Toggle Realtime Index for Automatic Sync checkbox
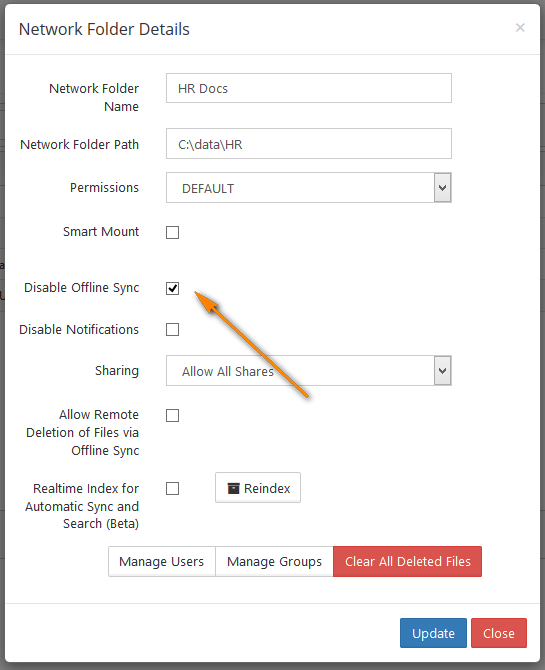Image resolution: width=545 pixels, height=670 pixels. click(x=172, y=488)
